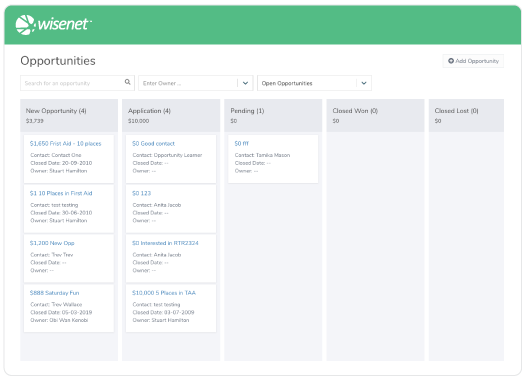
Task: Click Owner: Obi Wan Kenobi text
Action: [59, 320]
